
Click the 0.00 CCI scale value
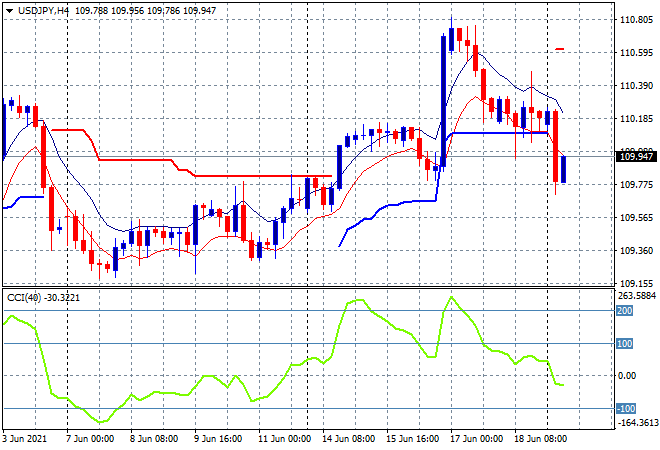tap(627, 375)
